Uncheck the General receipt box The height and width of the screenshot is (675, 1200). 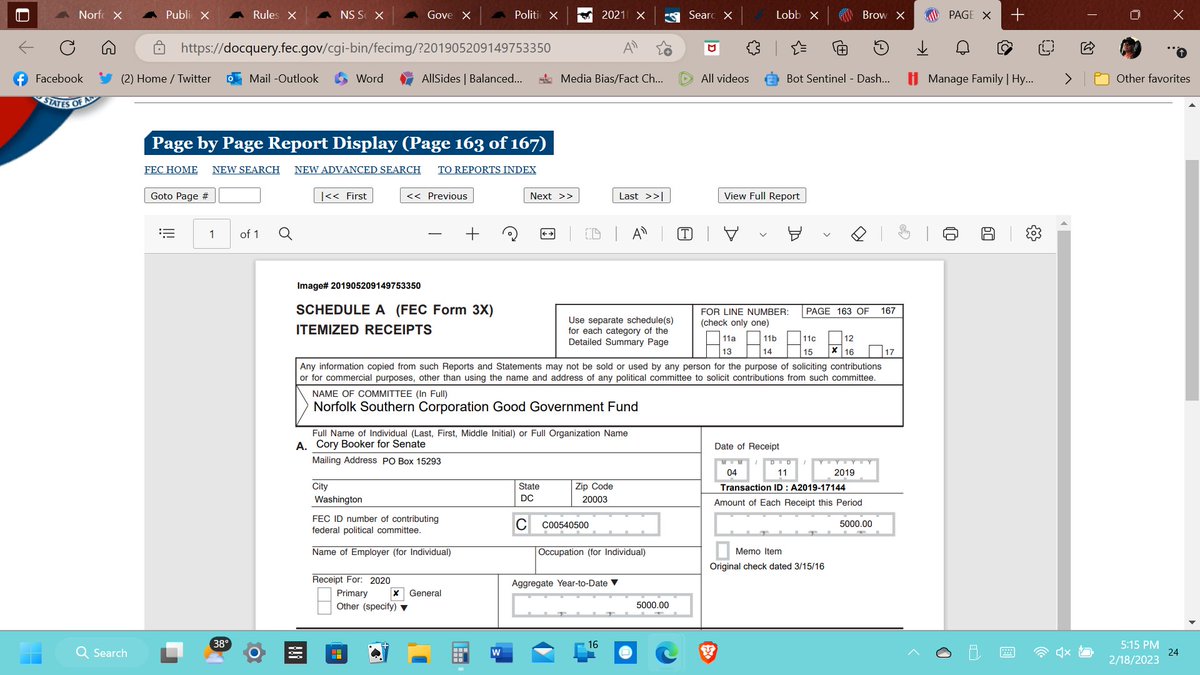click(x=397, y=593)
